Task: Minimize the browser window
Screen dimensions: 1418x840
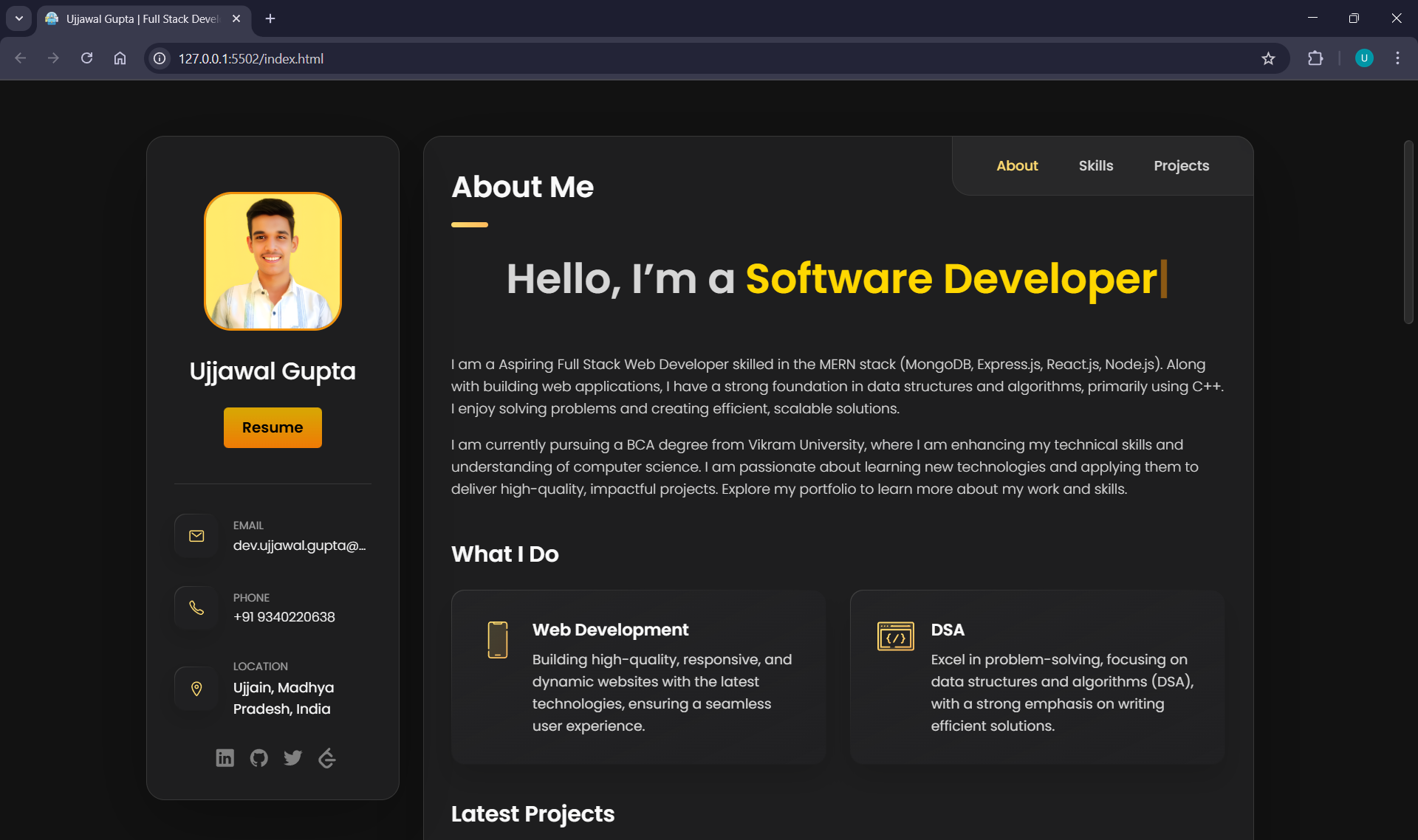Action: (1312, 18)
